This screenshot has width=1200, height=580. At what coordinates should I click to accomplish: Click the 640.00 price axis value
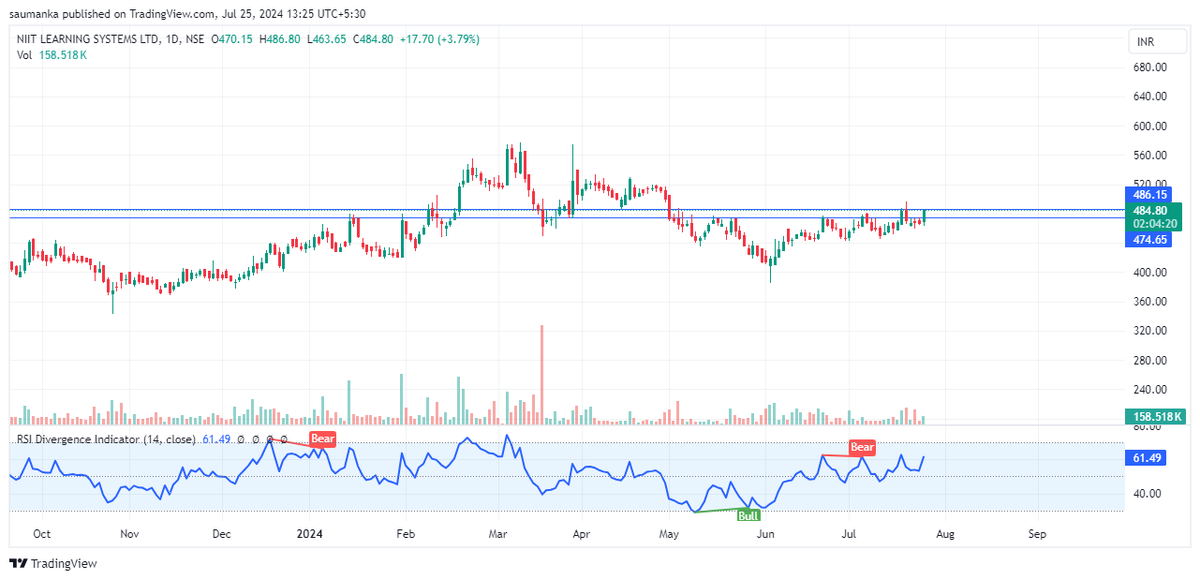point(1150,96)
